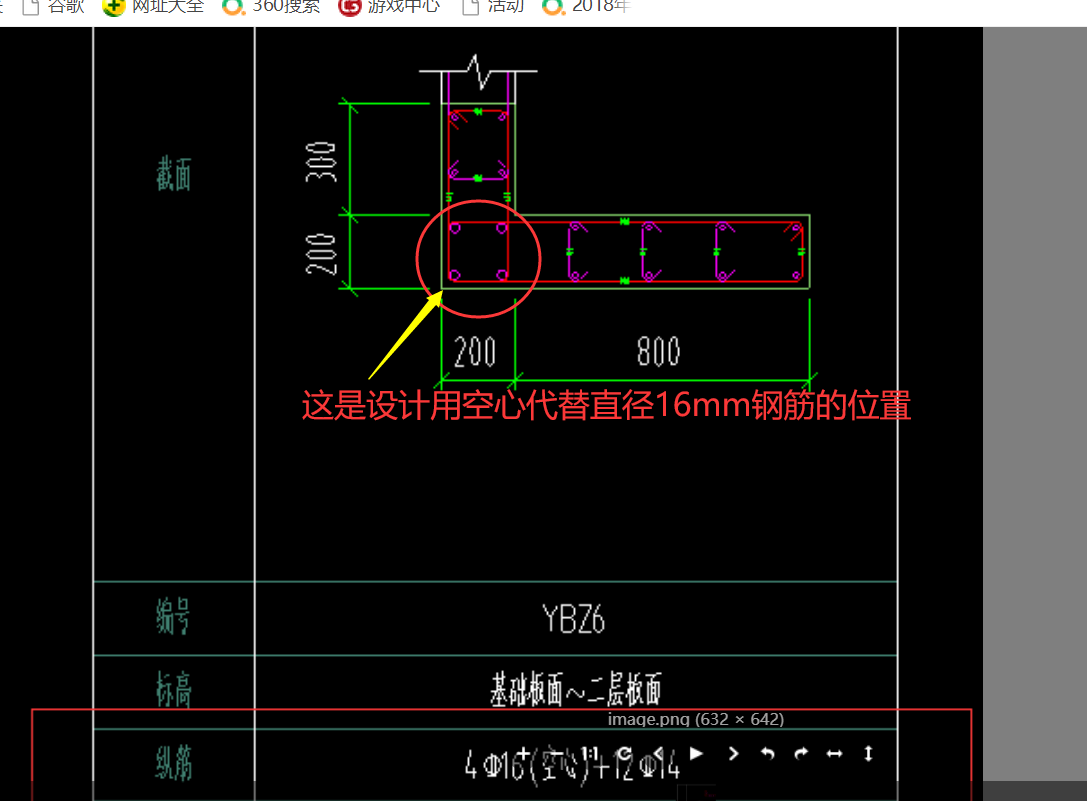This screenshot has width=1087, height=801.
Task: Open the 谷歌 bookmark
Action: click(53, 7)
